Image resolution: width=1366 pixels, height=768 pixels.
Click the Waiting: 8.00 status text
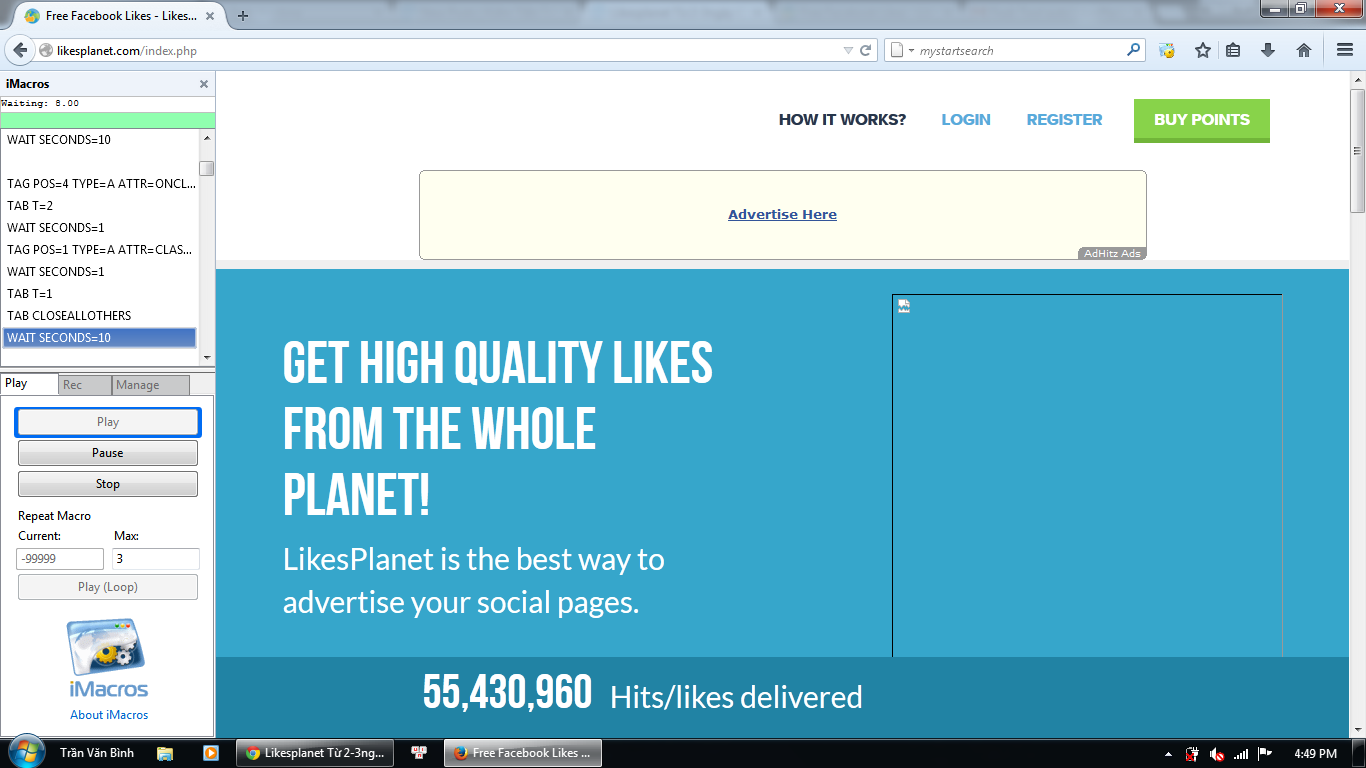click(40, 103)
